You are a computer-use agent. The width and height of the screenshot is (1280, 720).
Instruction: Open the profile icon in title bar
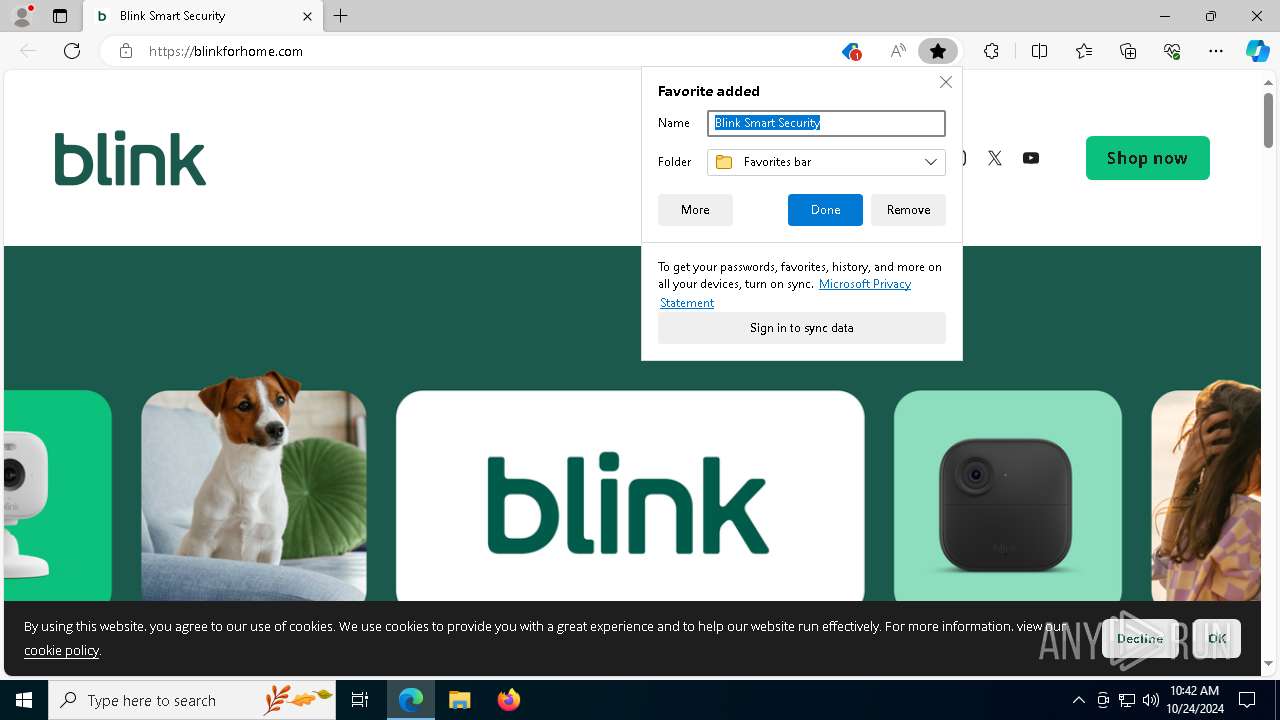pos(22,16)
